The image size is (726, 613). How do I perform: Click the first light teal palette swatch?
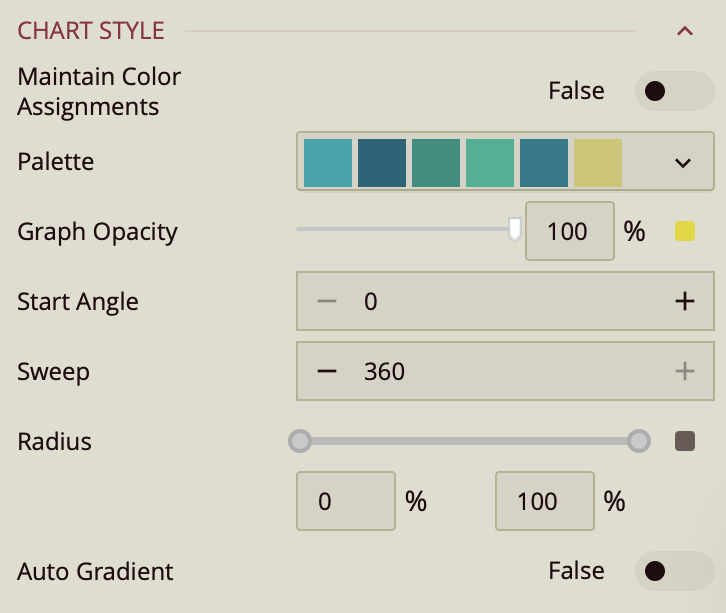click(328, 163)
